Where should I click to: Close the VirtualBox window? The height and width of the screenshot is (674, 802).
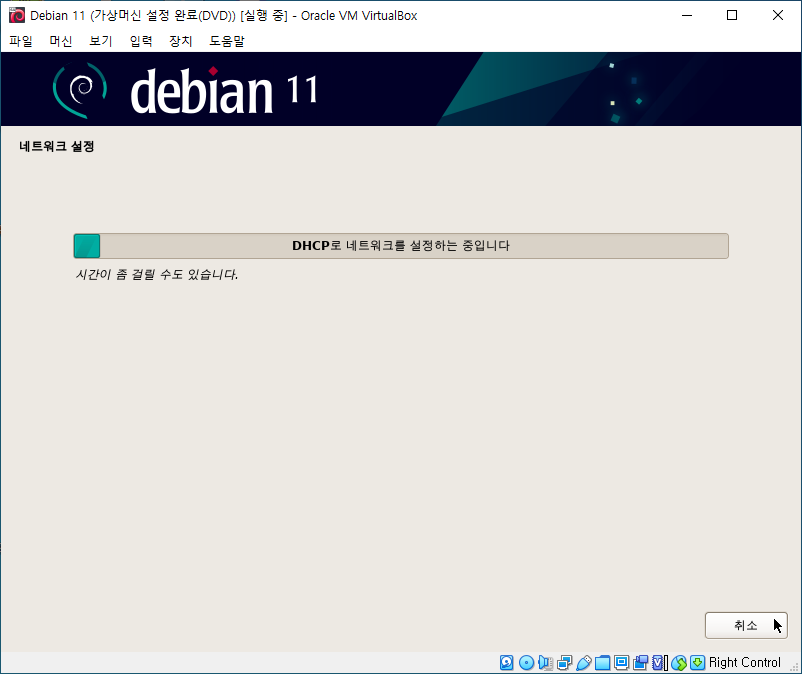coord(777,15)
